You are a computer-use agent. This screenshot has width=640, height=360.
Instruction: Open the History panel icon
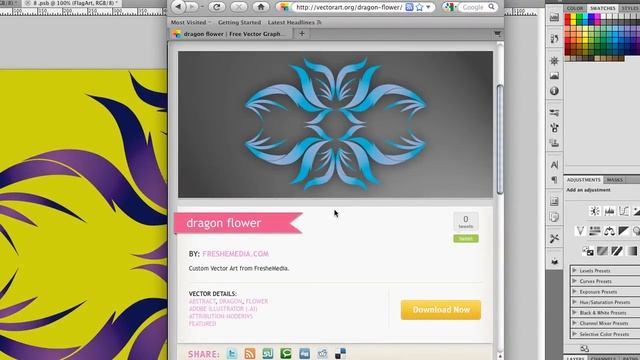554,39
